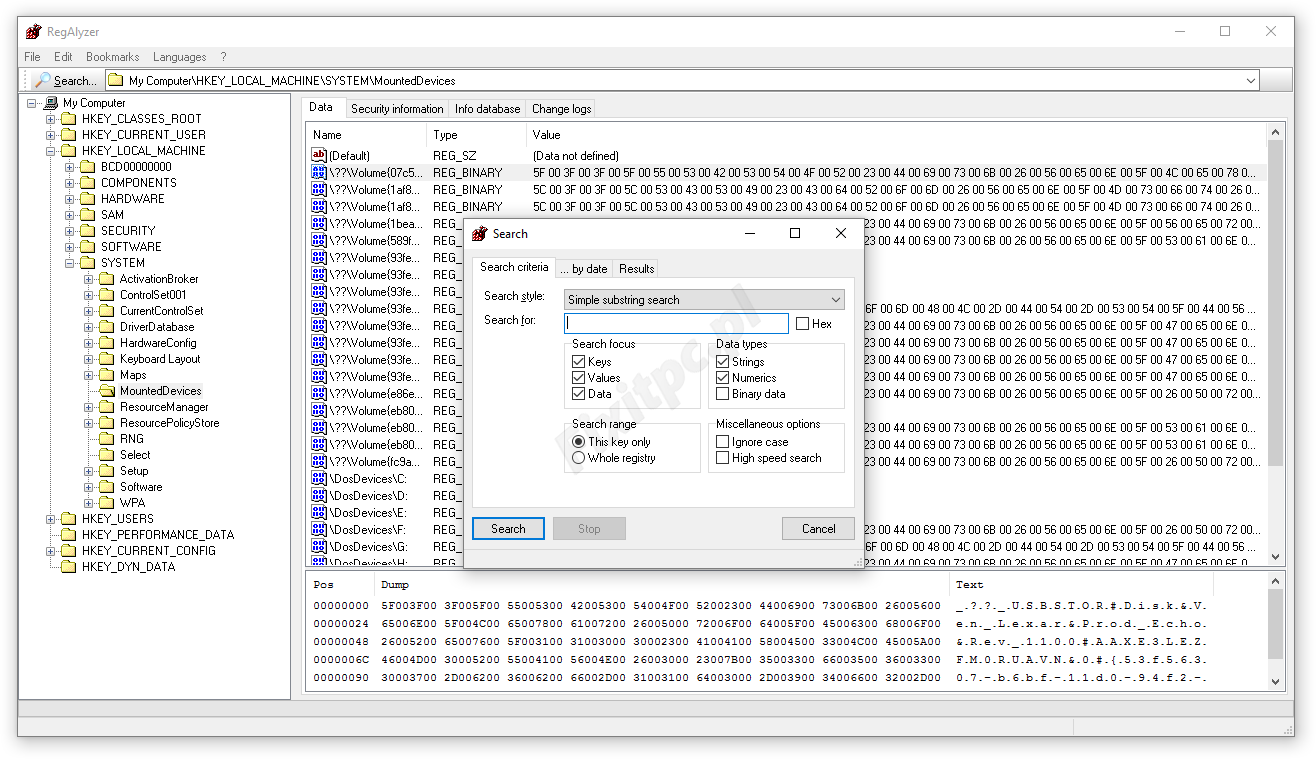Click the ActivationBroker folder icon
This screenshot has height=759, width=1316.
click(x=106, y=279)
